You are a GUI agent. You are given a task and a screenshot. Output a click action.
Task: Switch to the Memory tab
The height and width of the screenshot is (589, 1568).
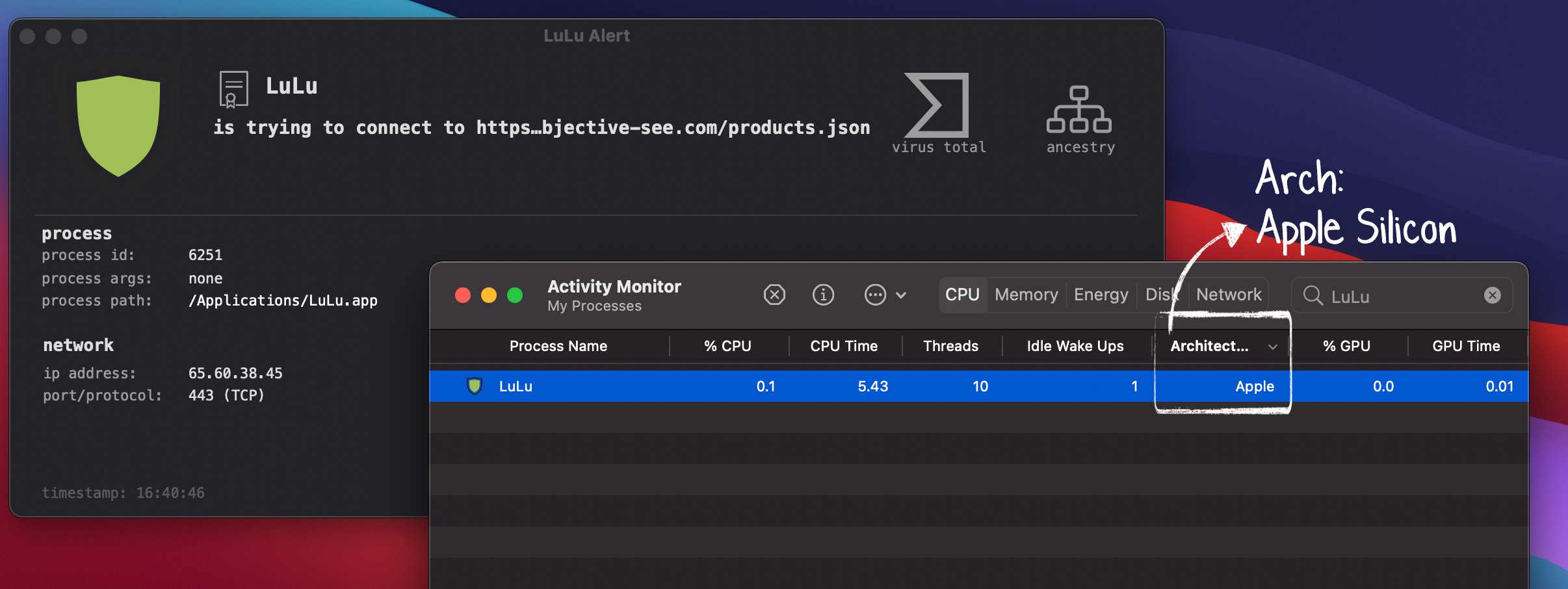pyautogui.click(x=1026, y=294)
